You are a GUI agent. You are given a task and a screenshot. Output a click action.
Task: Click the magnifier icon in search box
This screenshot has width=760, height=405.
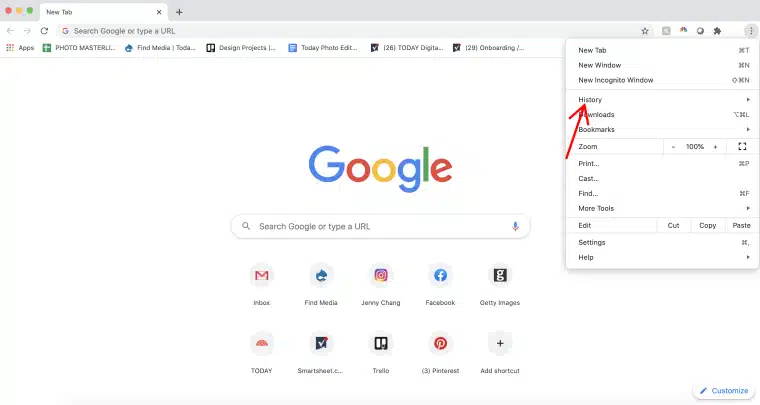pyautogui.click(x=246, y=226)
